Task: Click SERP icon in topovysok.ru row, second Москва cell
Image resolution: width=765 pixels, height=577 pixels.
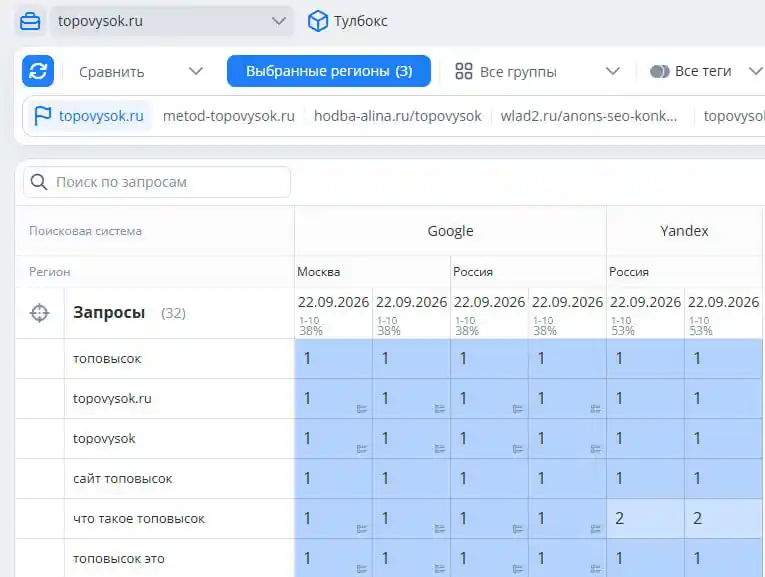Action: point(440,409)
